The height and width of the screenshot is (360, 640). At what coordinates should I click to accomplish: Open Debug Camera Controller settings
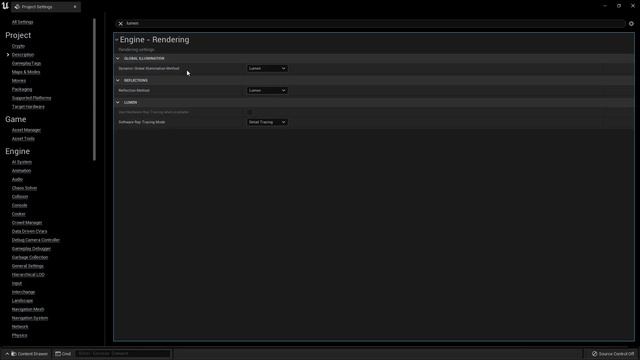click(x=36, y=240)
